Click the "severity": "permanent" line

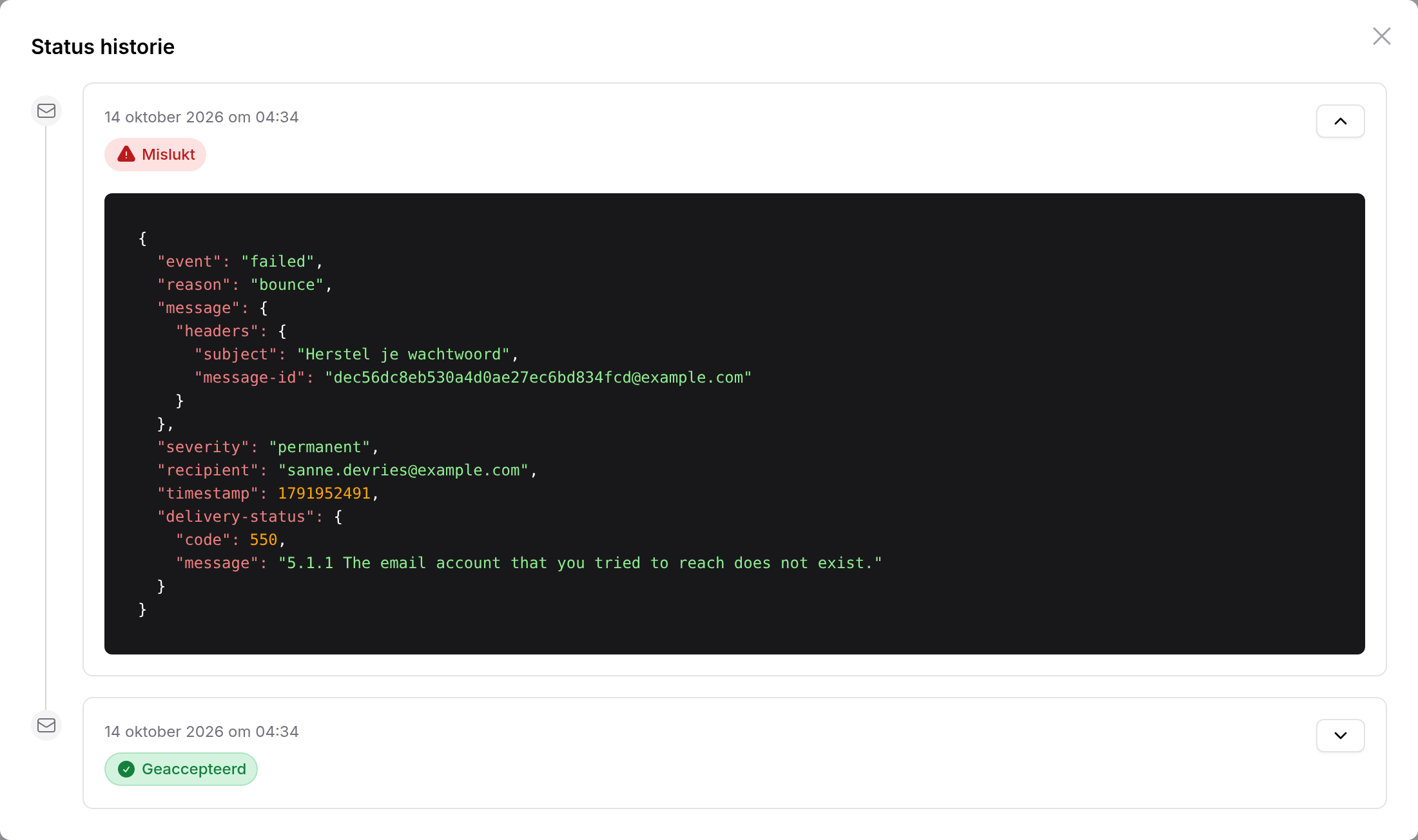(x=268, y=447)
